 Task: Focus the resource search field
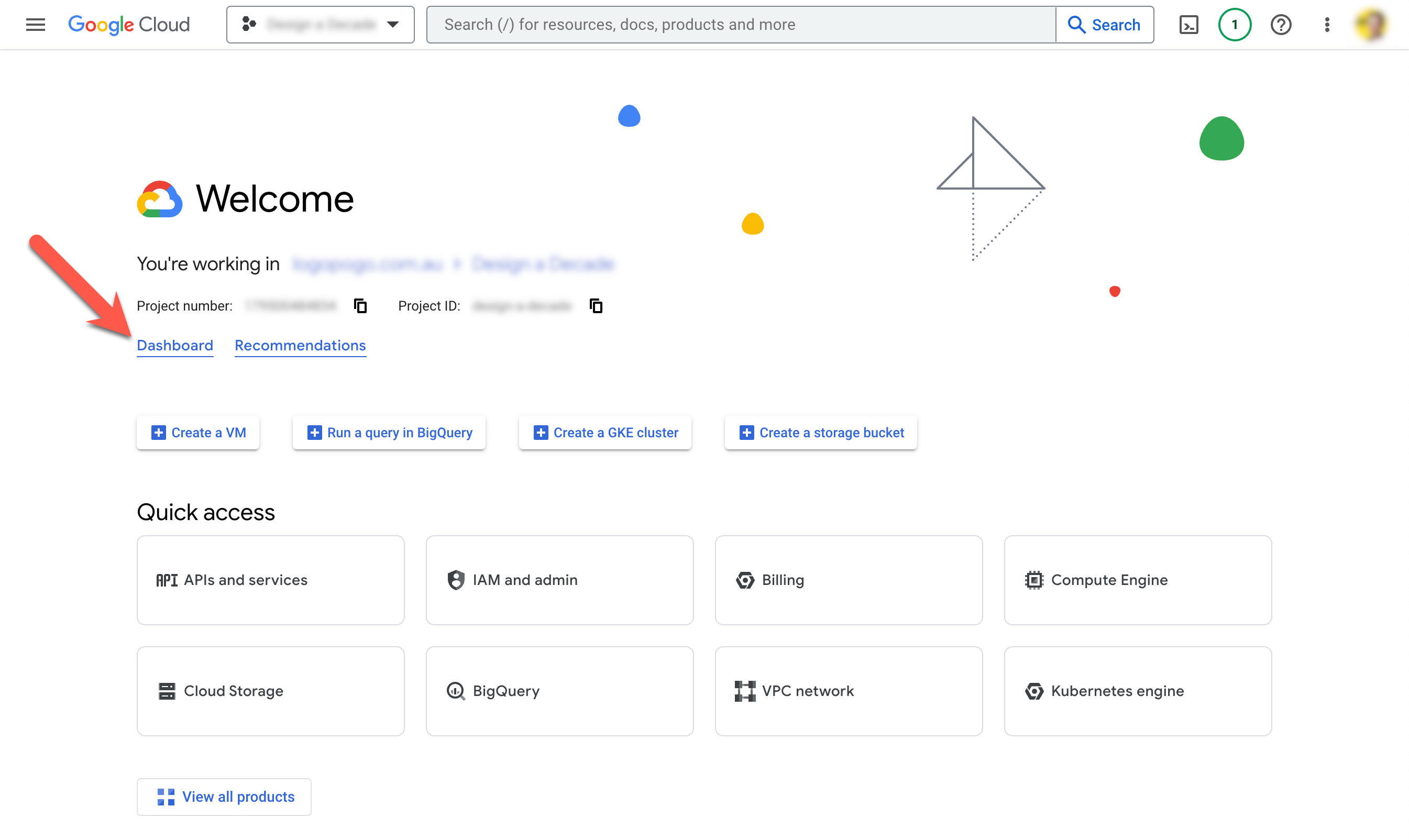(741, 24)
